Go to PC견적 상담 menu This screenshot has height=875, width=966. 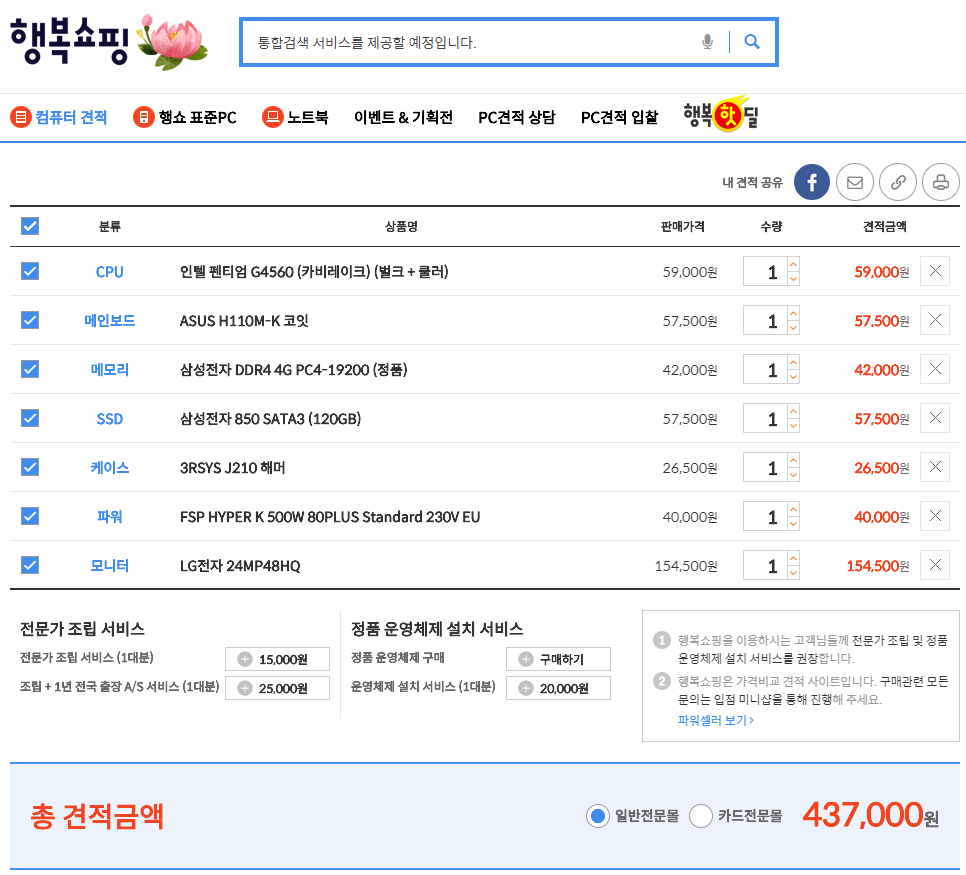coord(516,117)
